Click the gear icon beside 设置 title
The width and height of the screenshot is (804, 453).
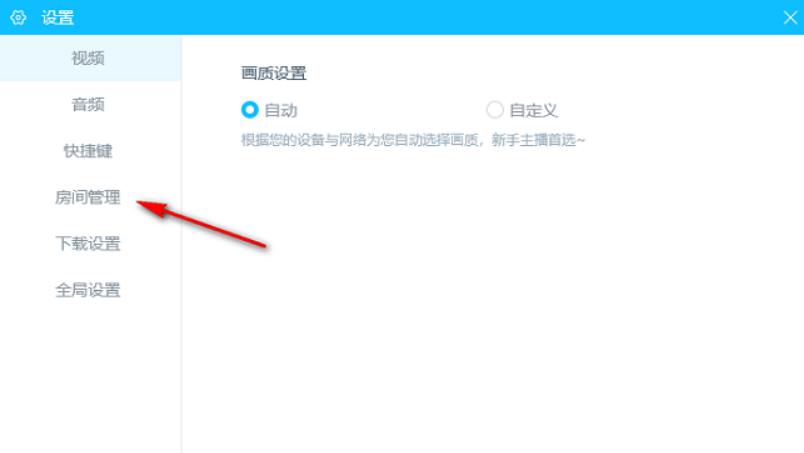point(18,17)
